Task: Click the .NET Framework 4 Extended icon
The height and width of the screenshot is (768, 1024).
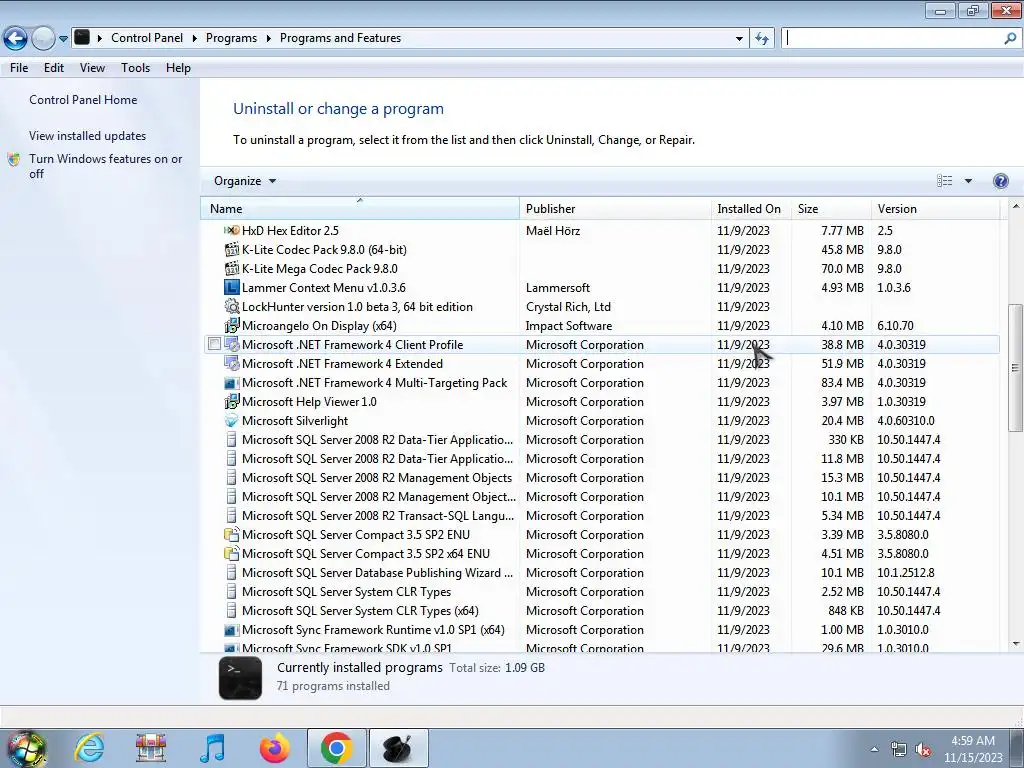Action: (231, 364)
